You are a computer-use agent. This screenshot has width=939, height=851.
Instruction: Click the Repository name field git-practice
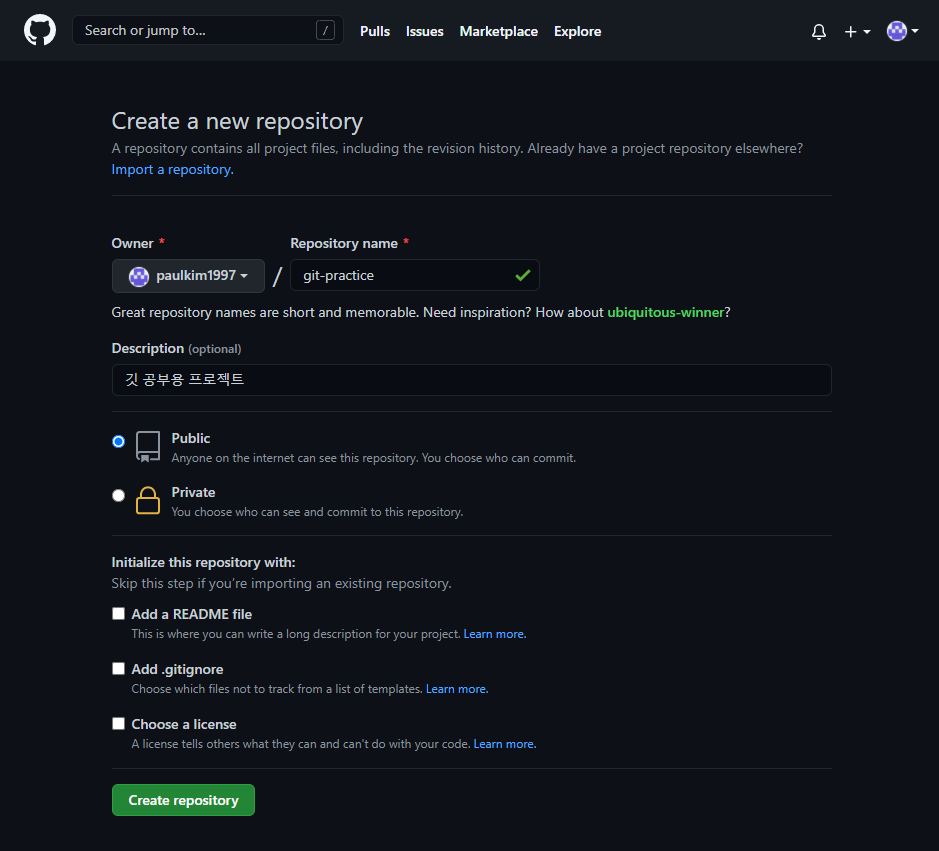pos(414,275)
